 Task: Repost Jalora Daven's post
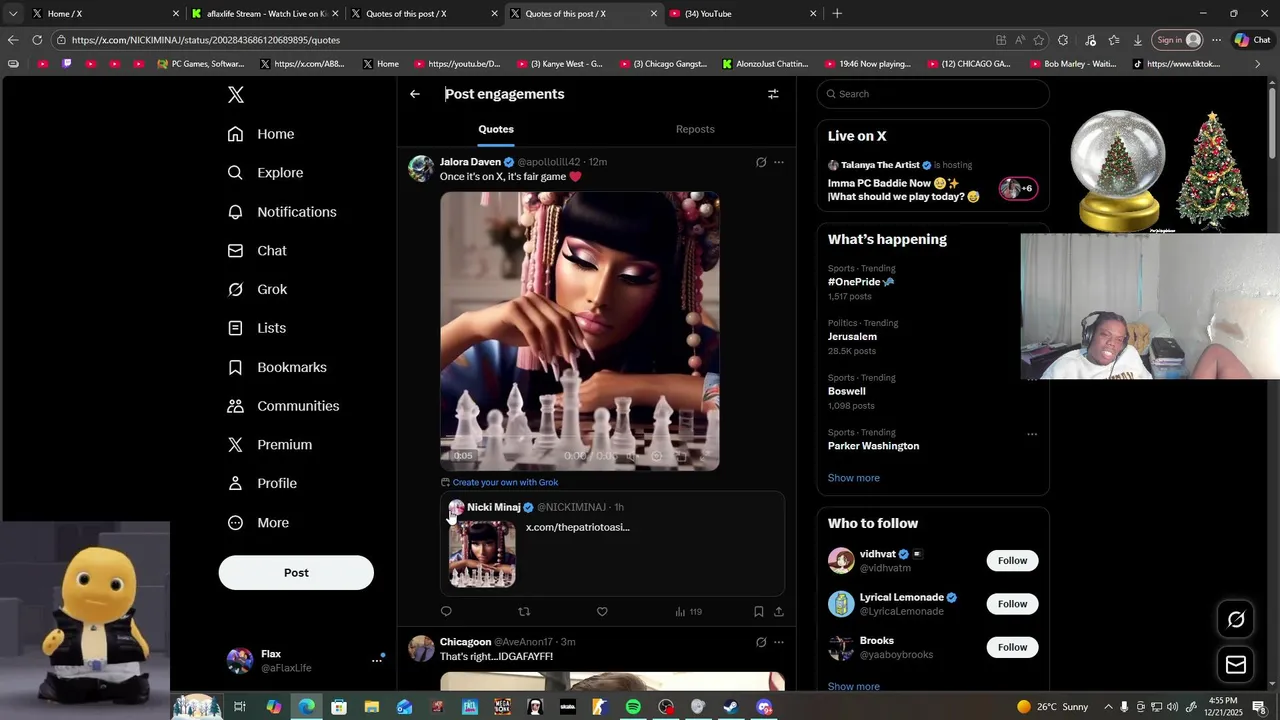point(524,612)
